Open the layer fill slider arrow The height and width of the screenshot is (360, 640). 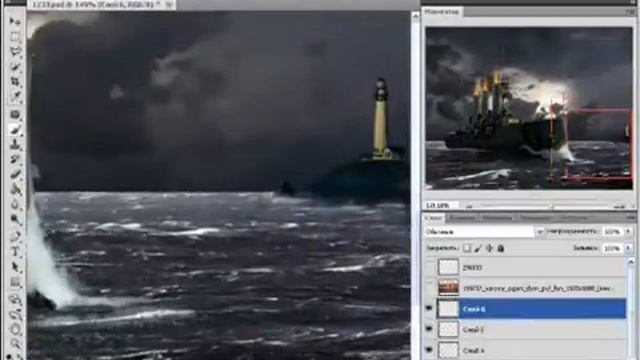tap(629, 248)
